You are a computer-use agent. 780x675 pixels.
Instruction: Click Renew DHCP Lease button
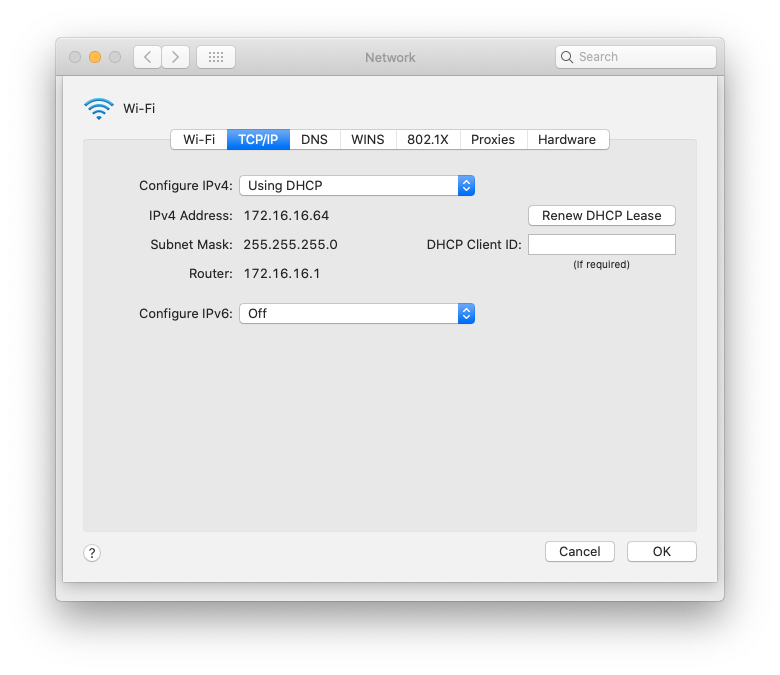[602, 215]
